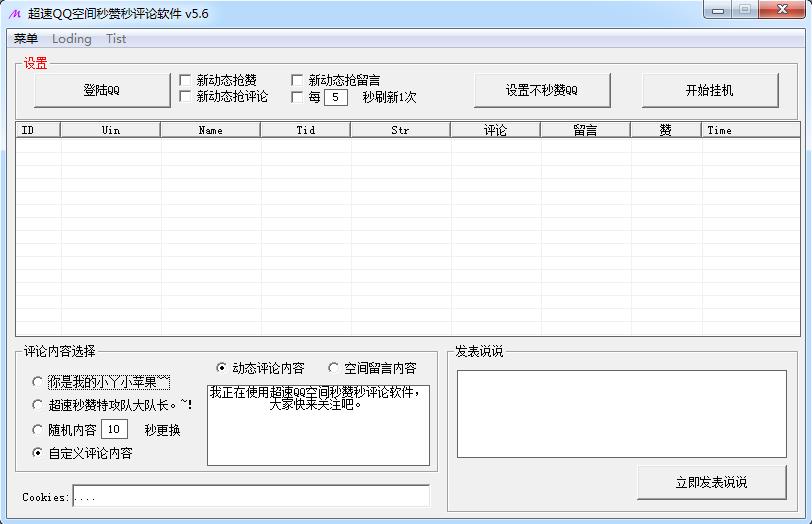This screenshot has height=524, width=812.
Task: Enable the 新动态抢评论 checkbox
Action: pyautogui.click(x=185, y=97)
